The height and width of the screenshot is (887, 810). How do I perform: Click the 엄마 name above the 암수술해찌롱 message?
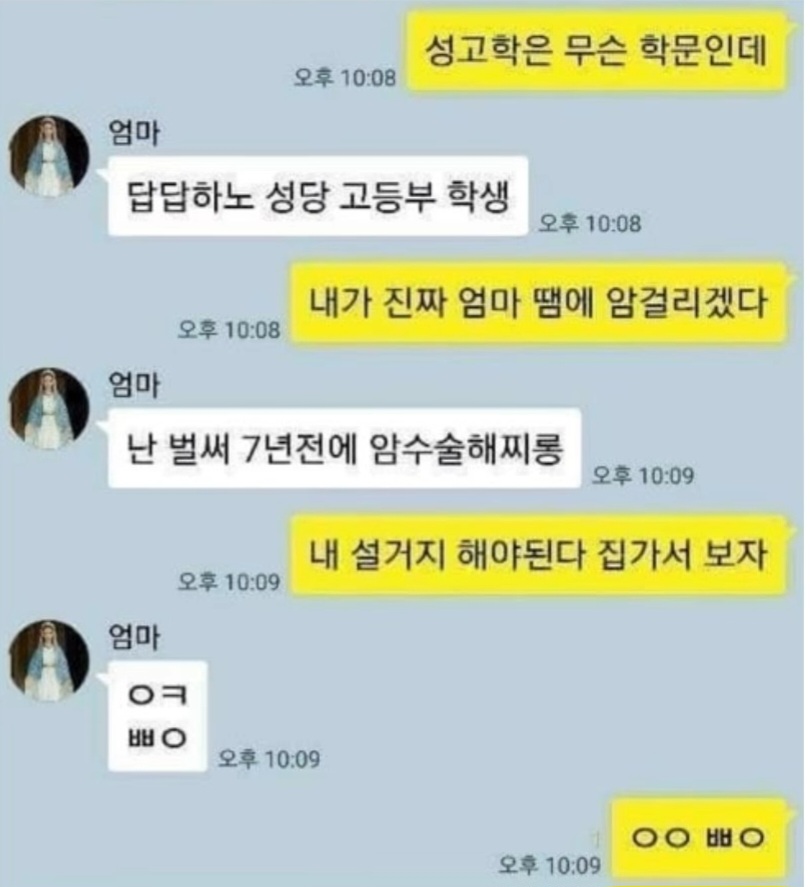(134, 386)
